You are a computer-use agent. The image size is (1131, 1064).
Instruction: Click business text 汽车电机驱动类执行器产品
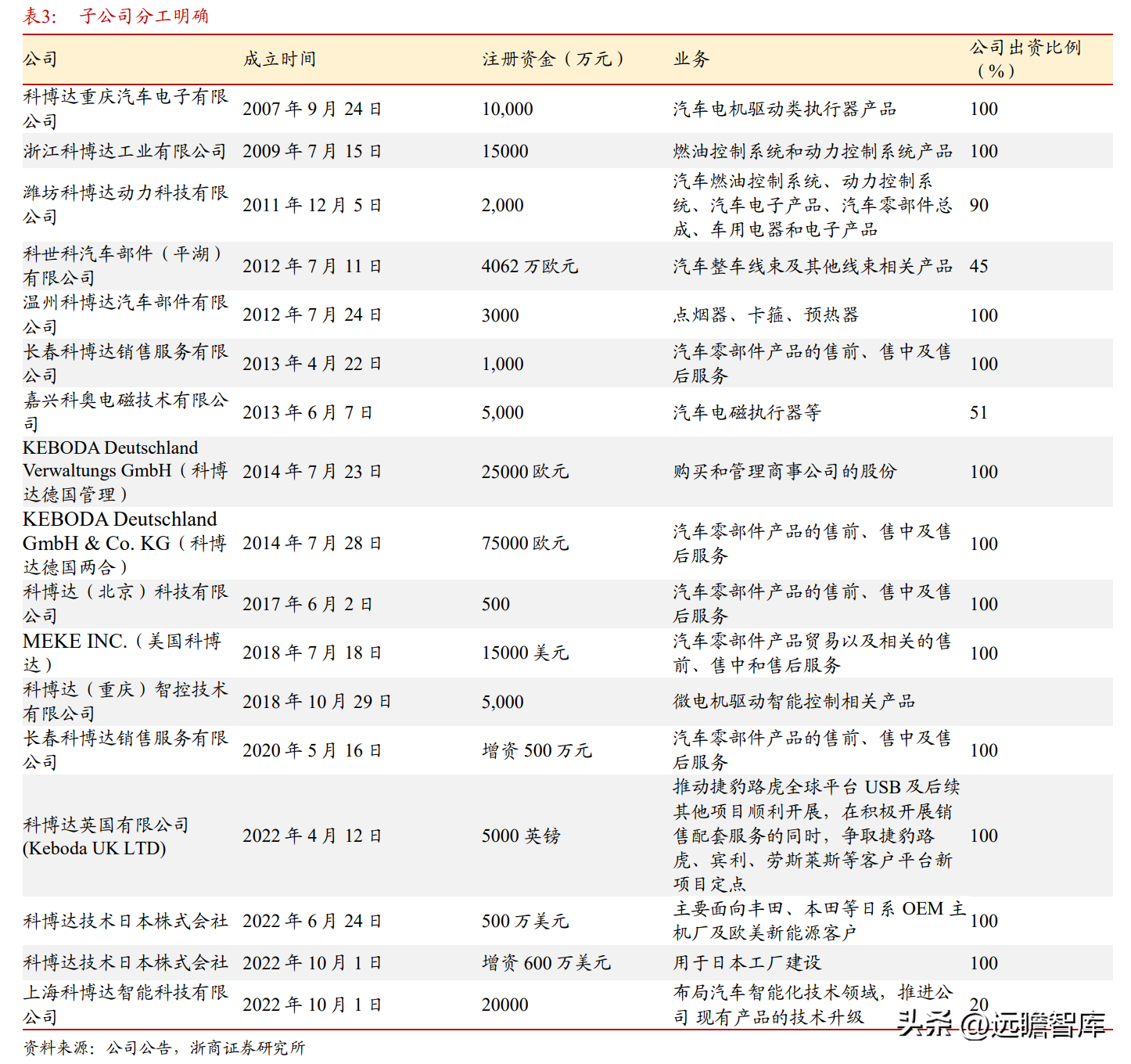tap(785, 109)
